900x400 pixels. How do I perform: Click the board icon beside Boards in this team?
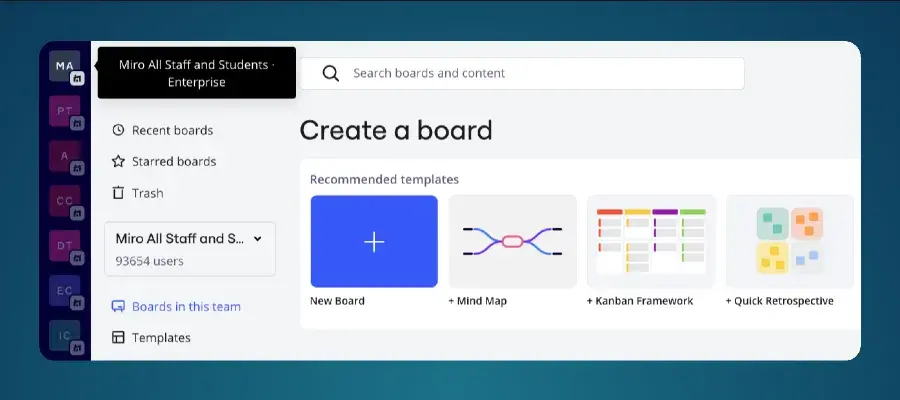click(118, 306)
